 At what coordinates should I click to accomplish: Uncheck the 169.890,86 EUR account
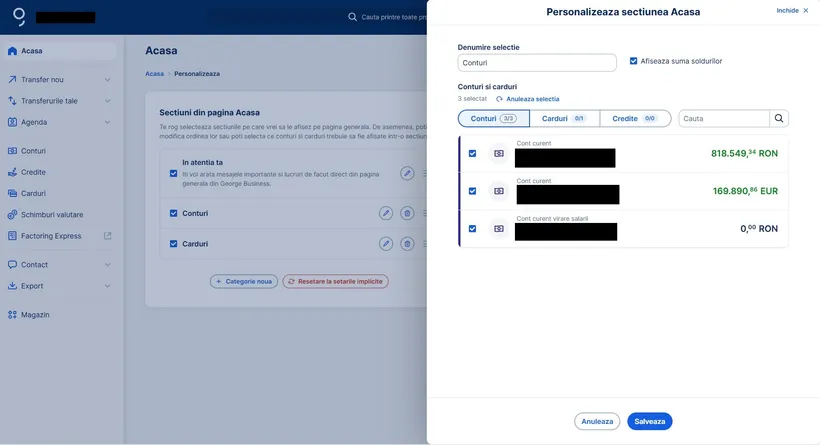pyautogui.click(x=472, y=191)
